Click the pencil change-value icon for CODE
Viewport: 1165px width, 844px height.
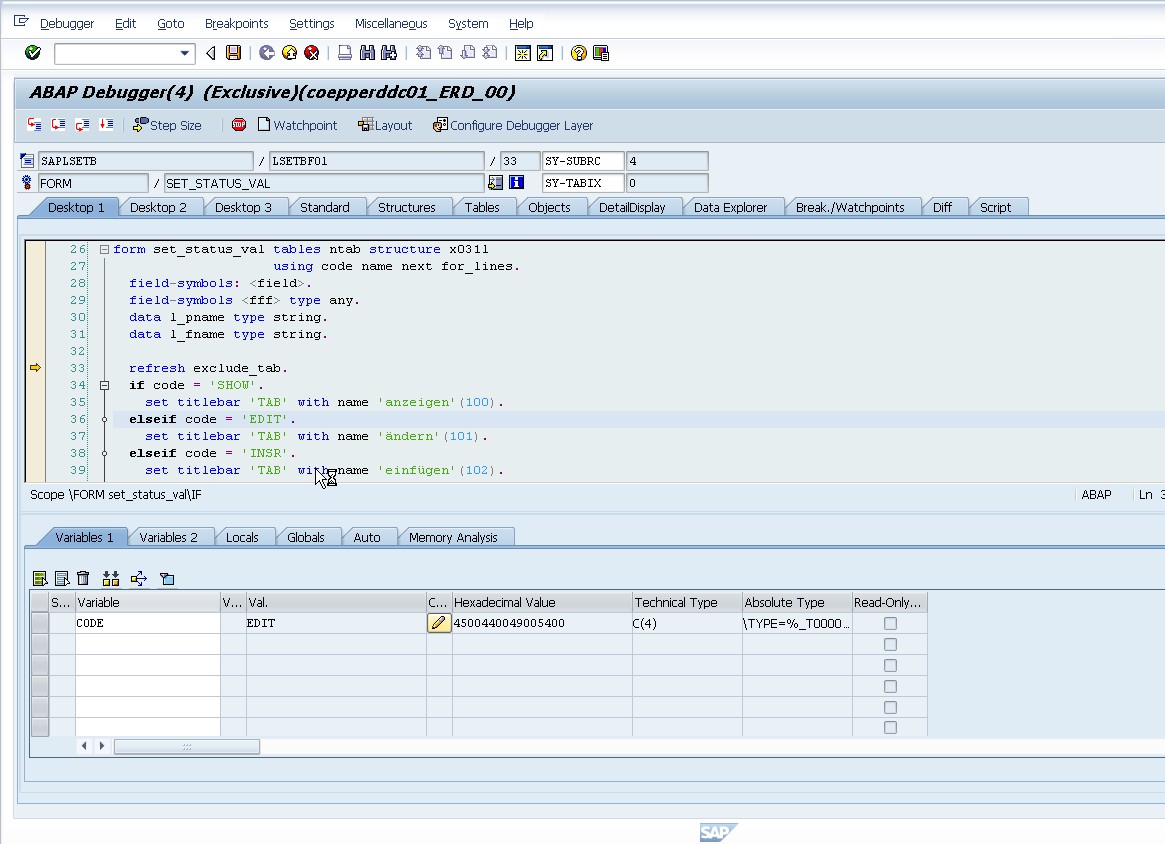pyautogui.click(x=439, y=623)
